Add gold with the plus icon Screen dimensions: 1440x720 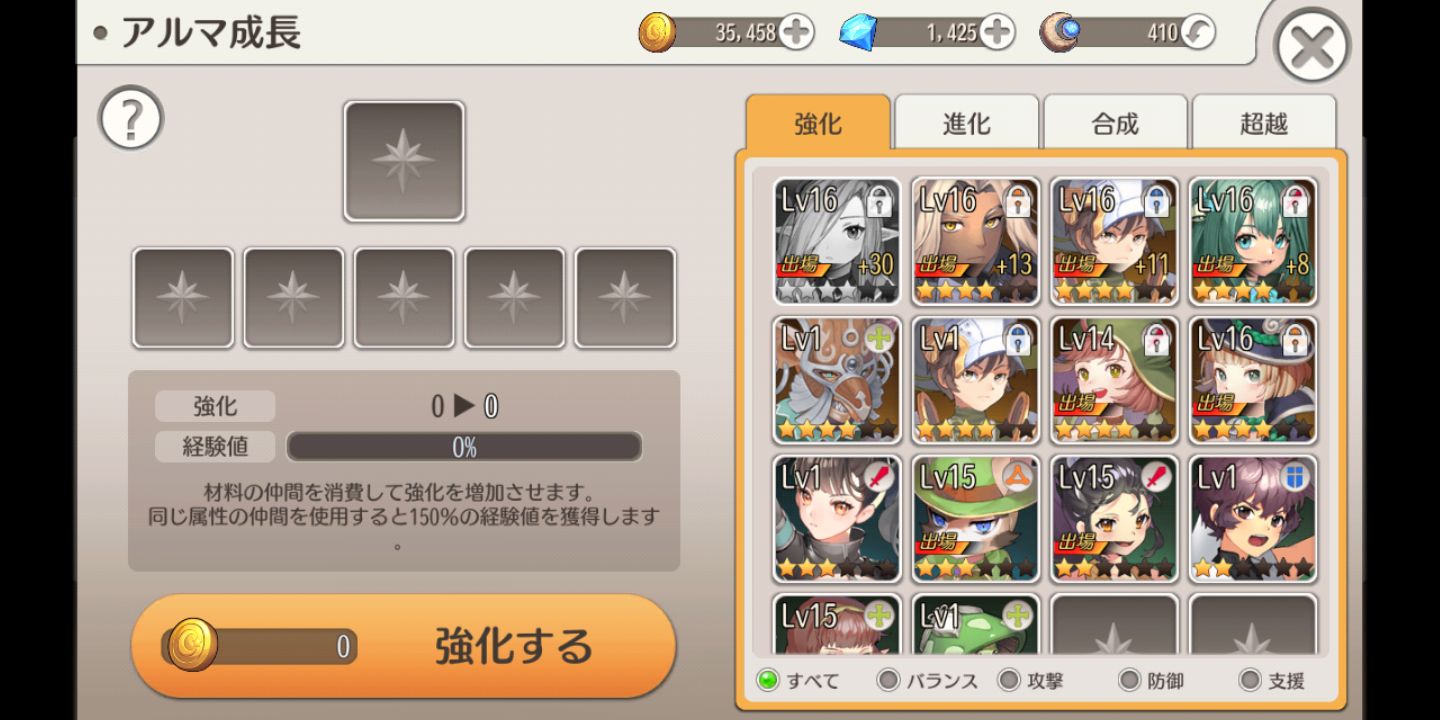pos(796,32)
